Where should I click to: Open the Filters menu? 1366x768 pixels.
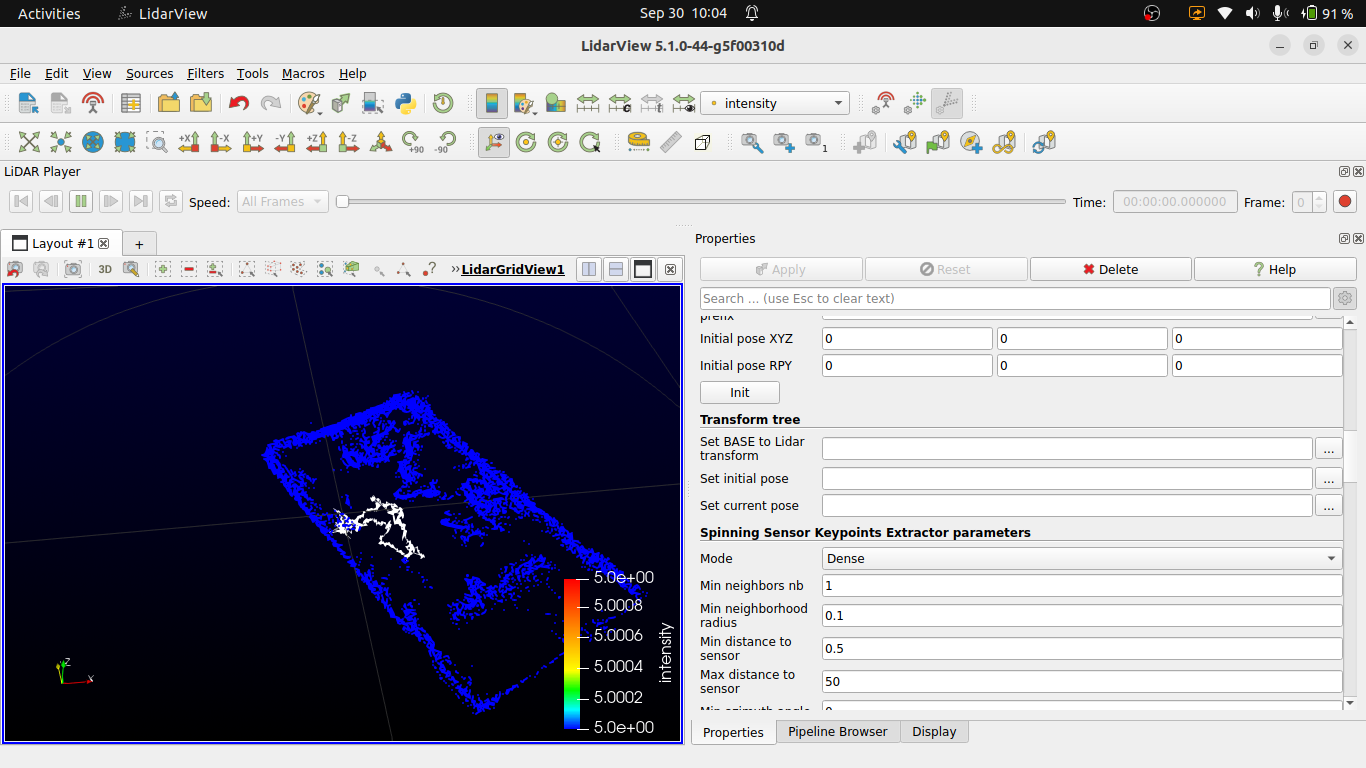click(205, 73)
